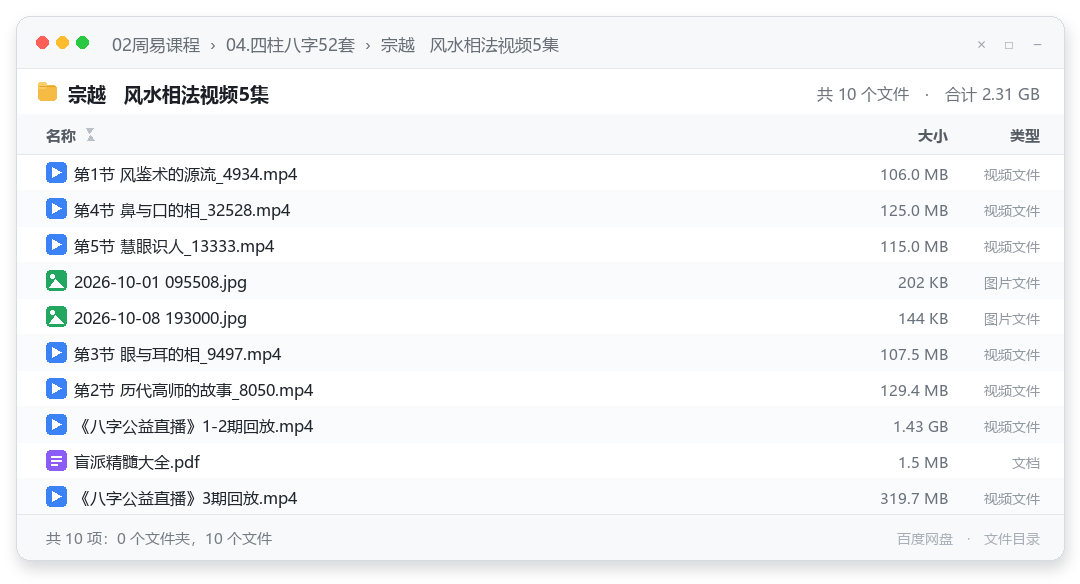The width and height of the screenshot is (1080, 584).
Task: Click the red close traffic light
Action: [43, 43]
